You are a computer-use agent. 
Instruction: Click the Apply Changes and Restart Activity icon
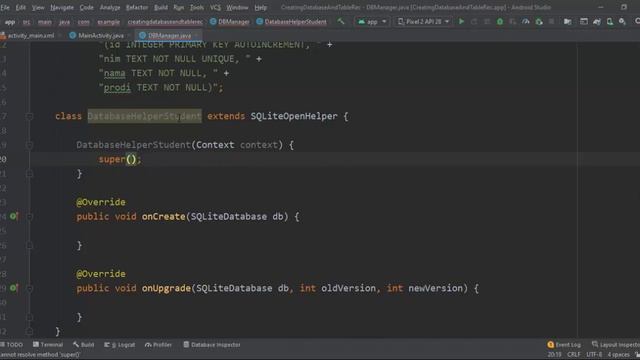click(x=474, y=22)
